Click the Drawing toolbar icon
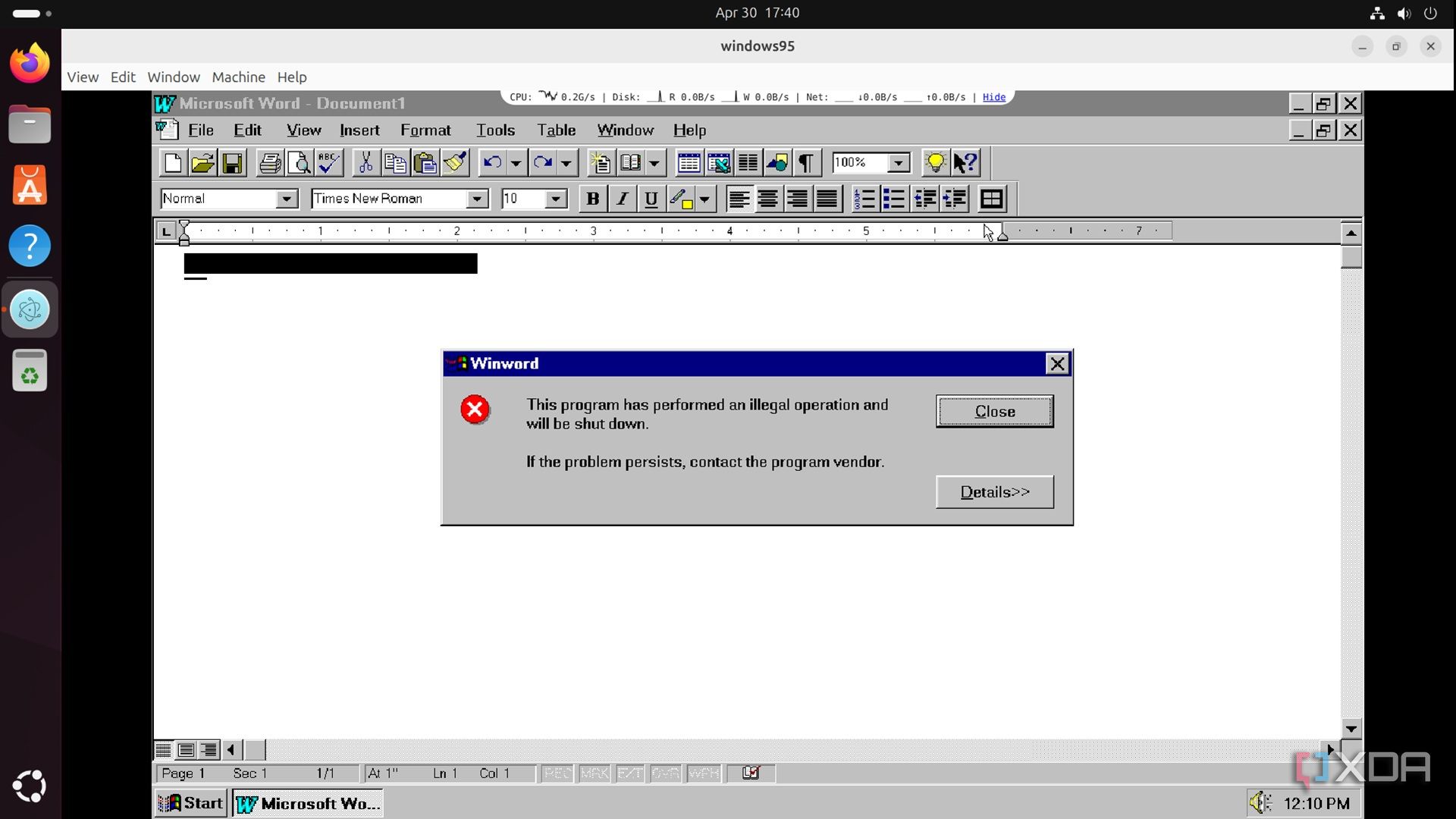 777,163
